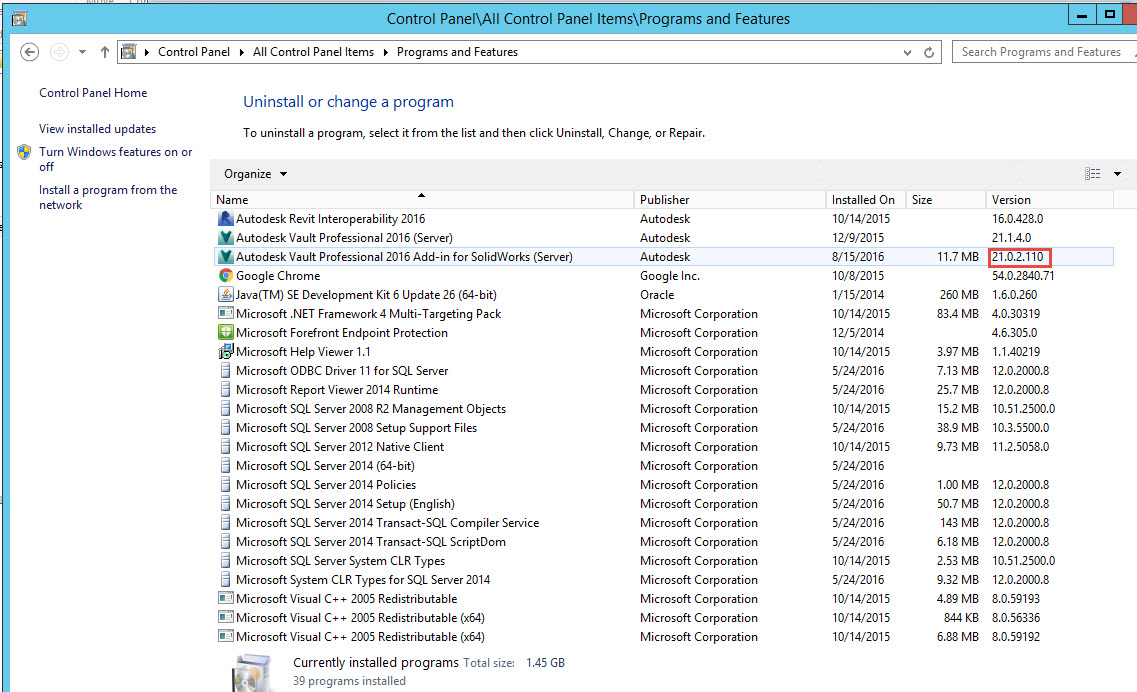Viewport: 1137px width, 692px height.
Task: Click 260 MB size cell
Action: click(x=959, y=294)
